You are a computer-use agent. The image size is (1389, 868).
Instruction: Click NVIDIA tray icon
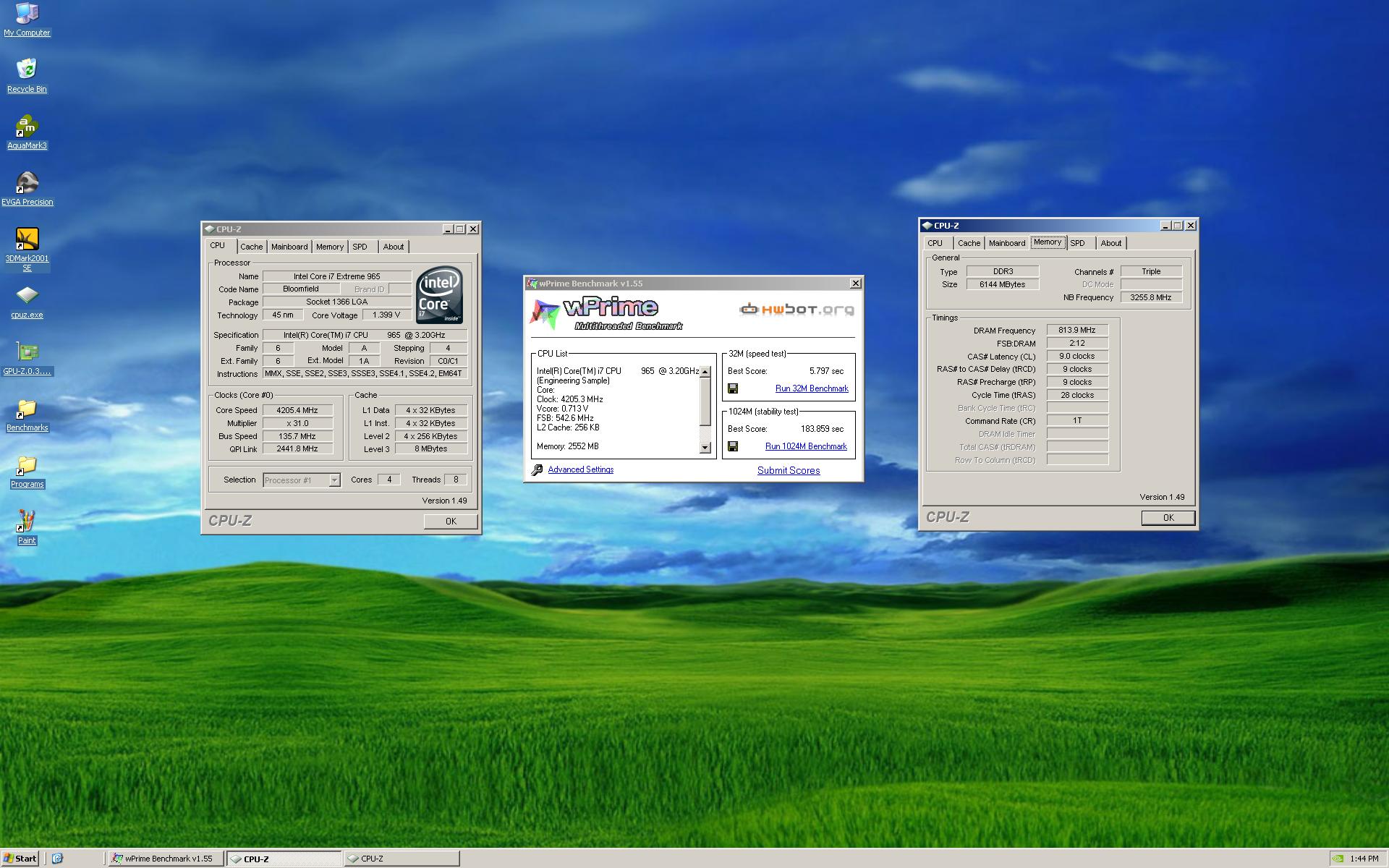[x=1338, y=859]
